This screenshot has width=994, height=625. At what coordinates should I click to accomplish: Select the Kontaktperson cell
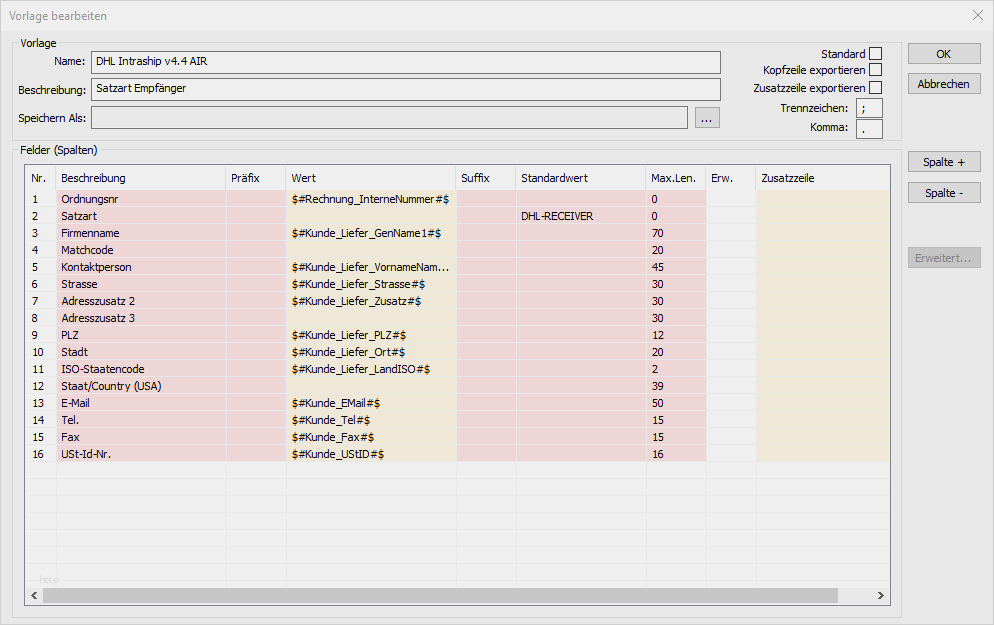(x=141, y=267)
